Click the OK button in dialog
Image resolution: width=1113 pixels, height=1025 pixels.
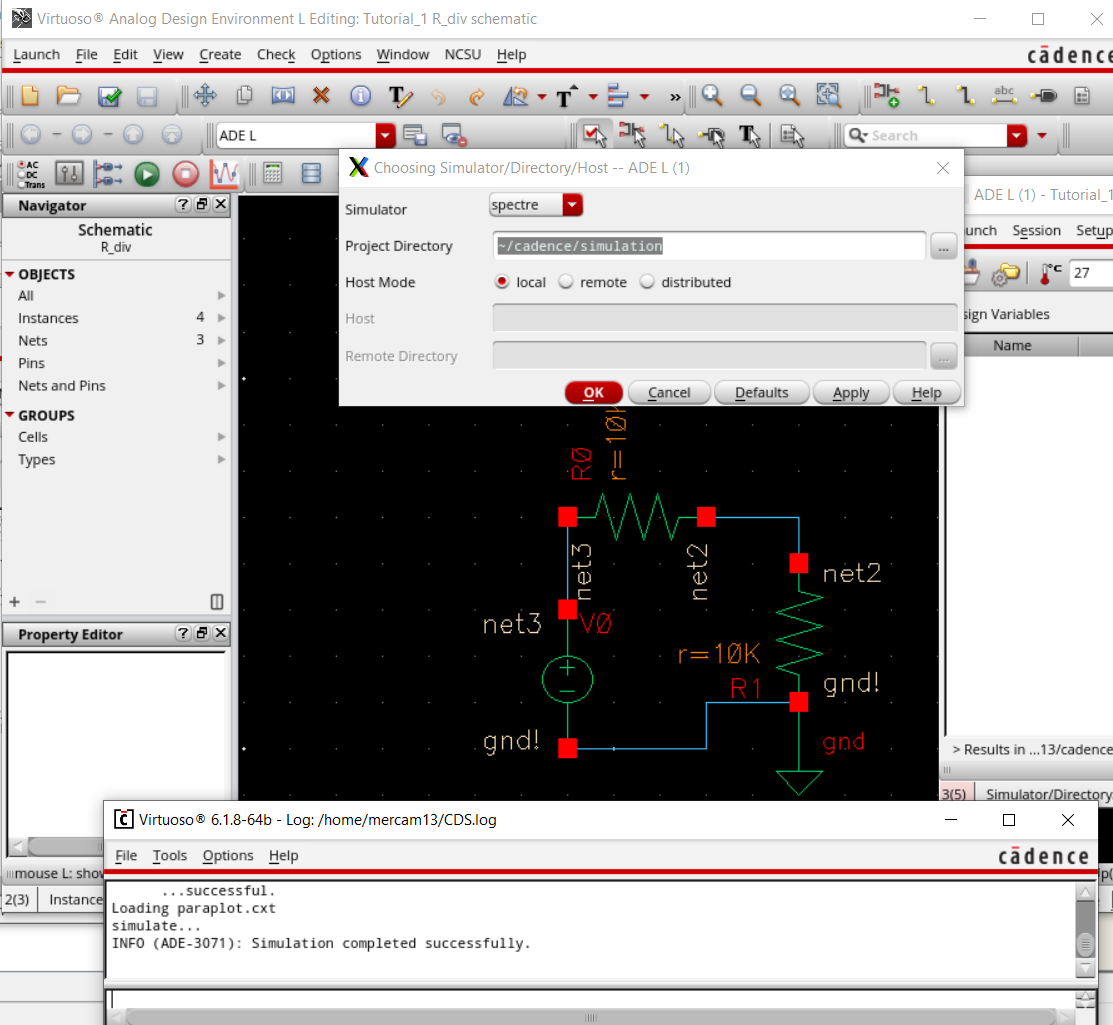pyautogui.click(x=593, y=392)
